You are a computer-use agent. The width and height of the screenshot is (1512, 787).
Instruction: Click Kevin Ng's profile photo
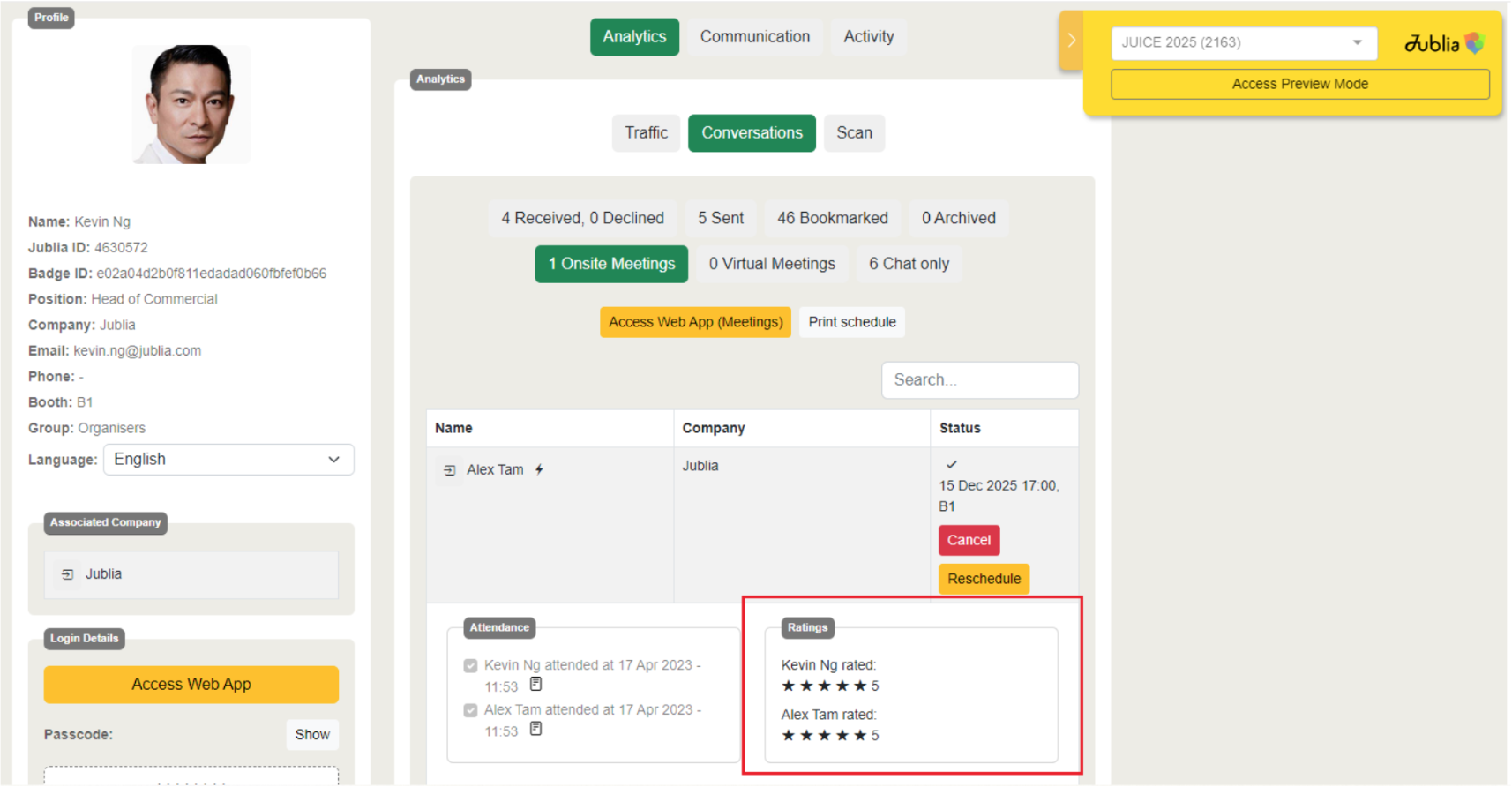click(191, 104)
